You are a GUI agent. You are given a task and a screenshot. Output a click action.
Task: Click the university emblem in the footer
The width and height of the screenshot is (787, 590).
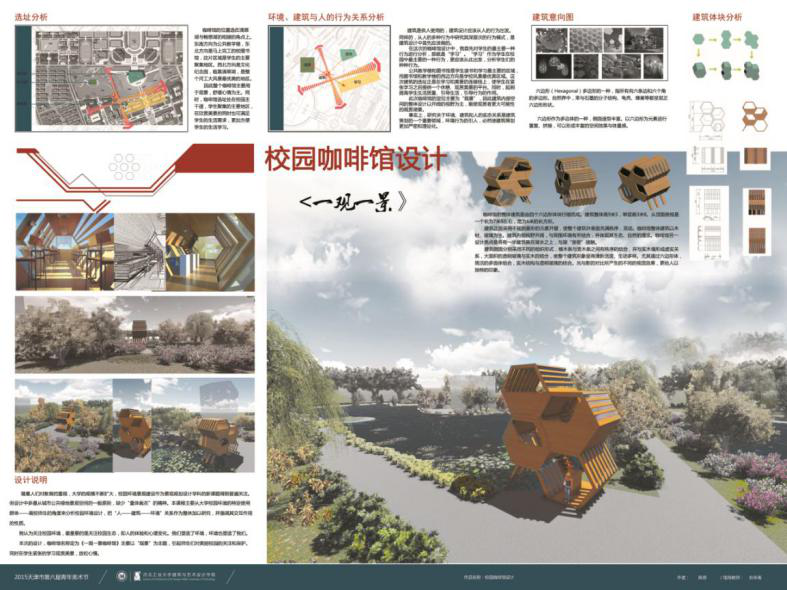(x=122, y=576)
